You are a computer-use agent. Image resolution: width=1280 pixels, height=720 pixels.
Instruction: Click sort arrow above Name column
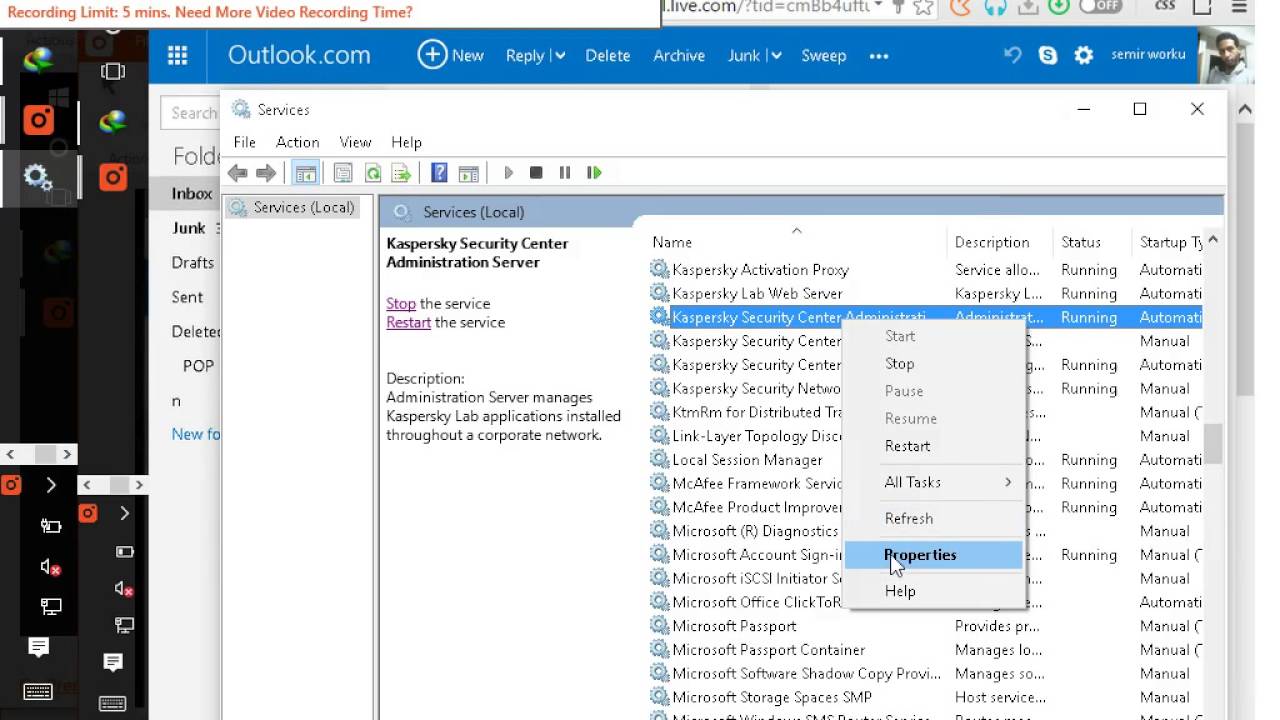point(797,230)
